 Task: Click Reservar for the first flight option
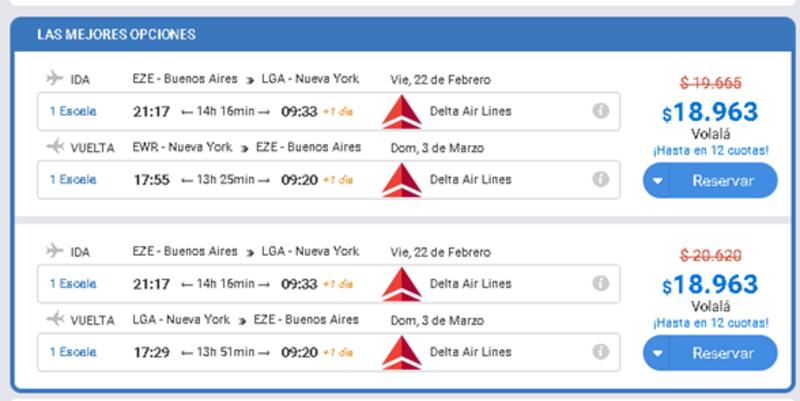coord(722,181)
